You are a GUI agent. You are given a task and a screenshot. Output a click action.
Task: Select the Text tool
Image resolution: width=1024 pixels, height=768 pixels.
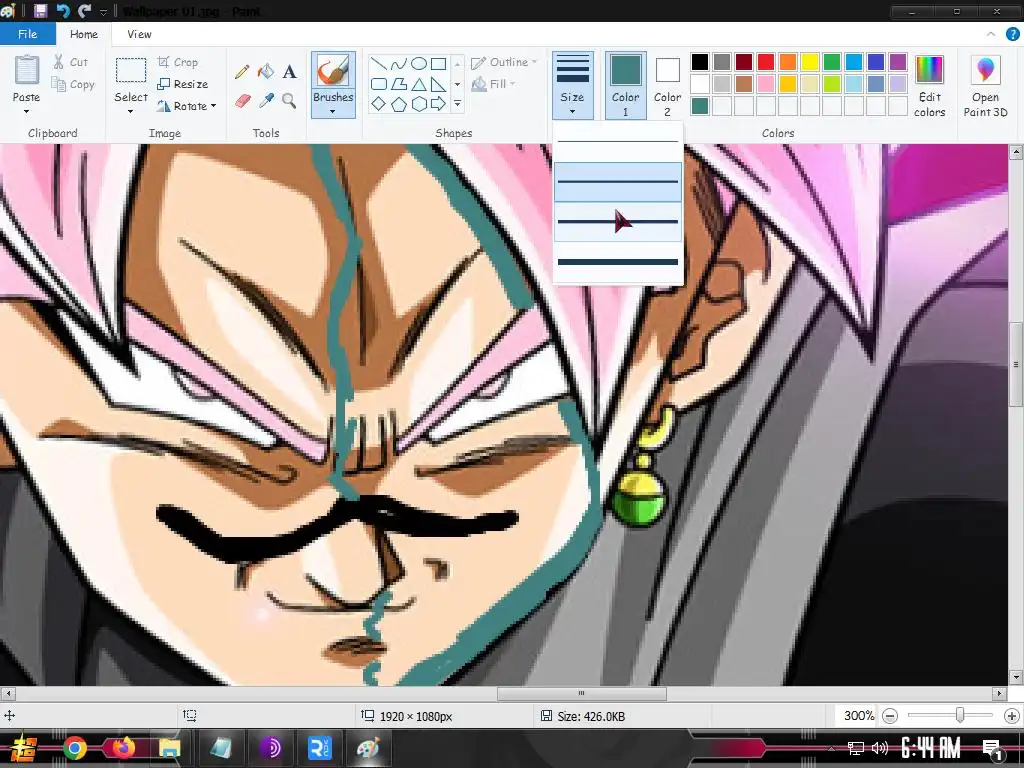click(x=289, y=72)
